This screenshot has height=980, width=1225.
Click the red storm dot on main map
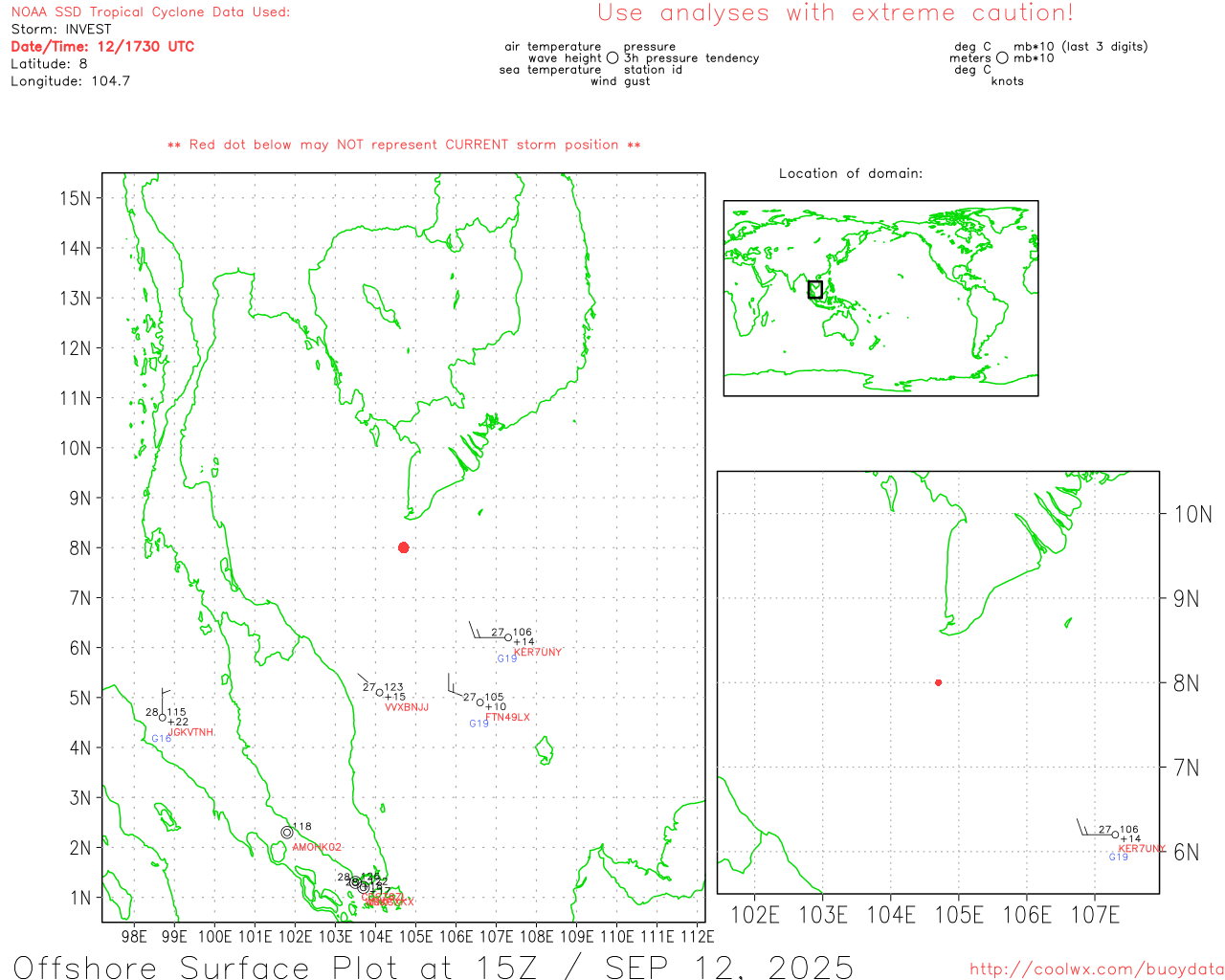click(x=403, y=547)
